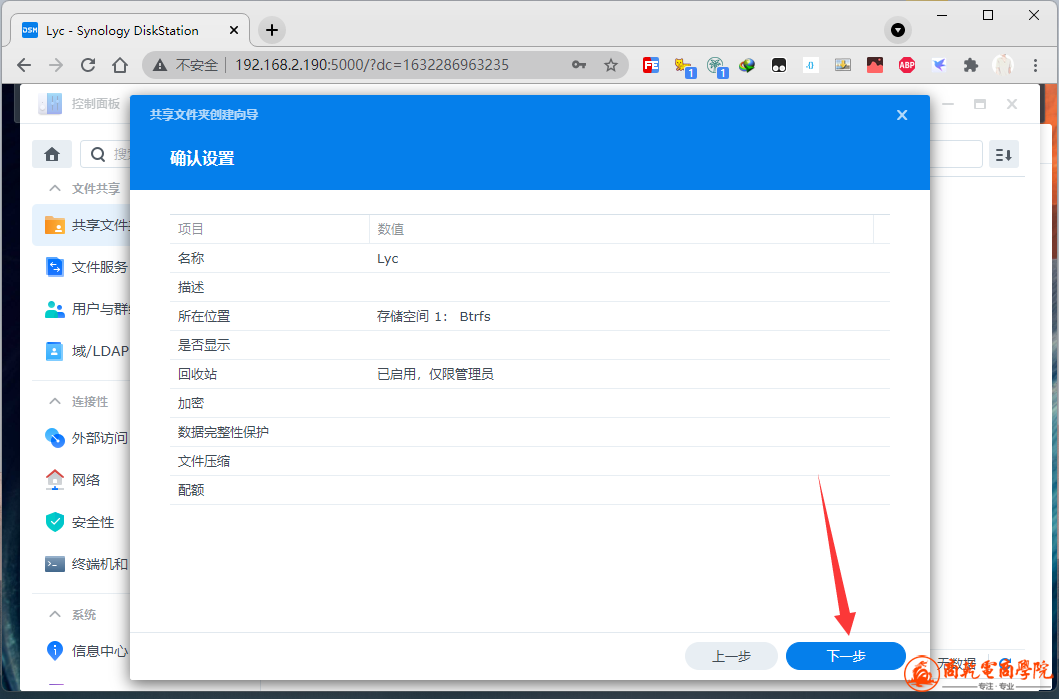This screenshot has height=699, width=1059.
Task: Select the 配额 row
Action: pyautogui.click(x=530, y=490)
